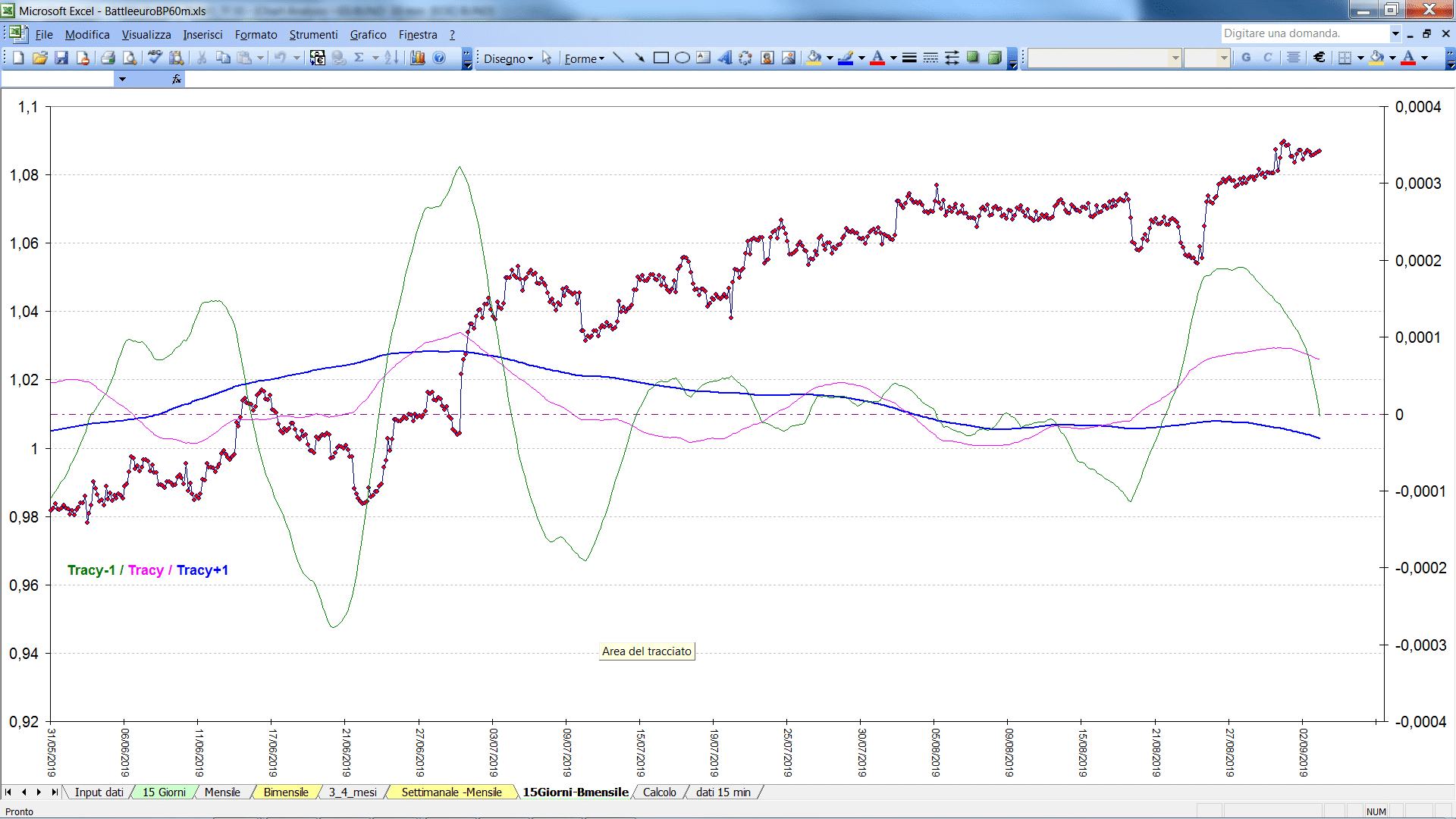The width and height of the screenshot is (1456, 819).
Task: Go to the last sheet tab
Action: (x=54, y=792)
